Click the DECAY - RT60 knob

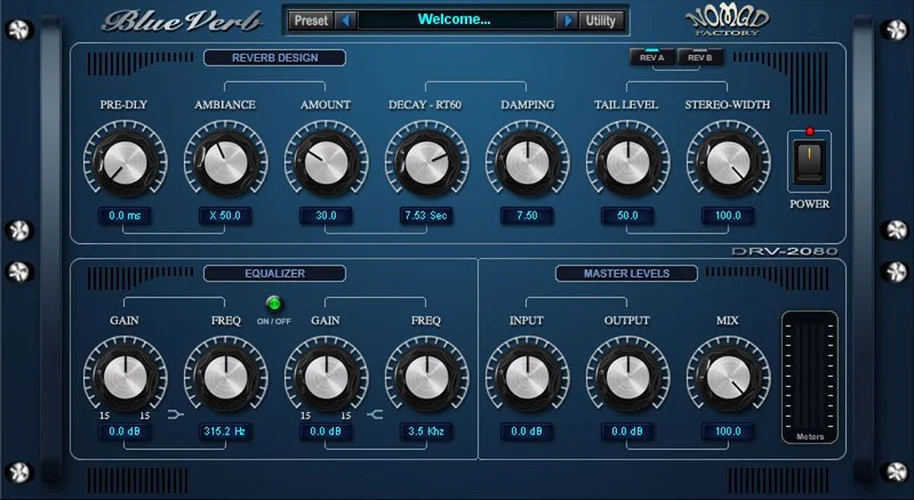(427, 162)
